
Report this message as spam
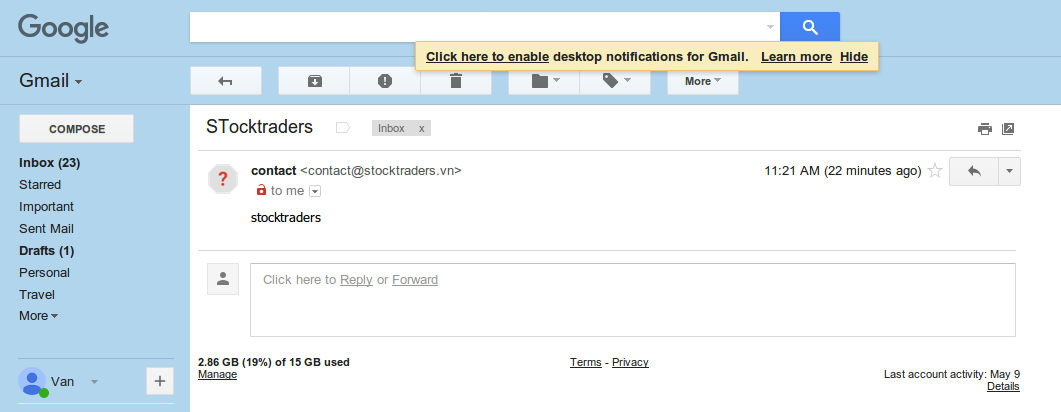coord(385,81)
